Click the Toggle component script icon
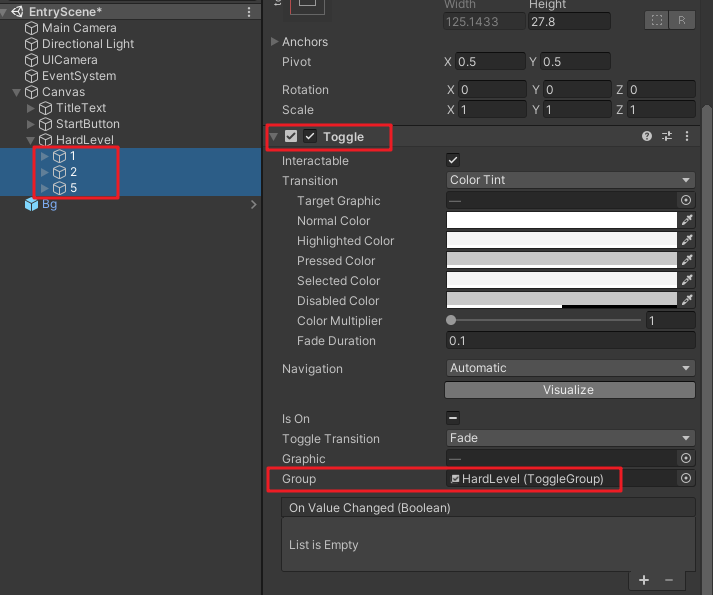713x595 pixels. [x=291, y=136]
